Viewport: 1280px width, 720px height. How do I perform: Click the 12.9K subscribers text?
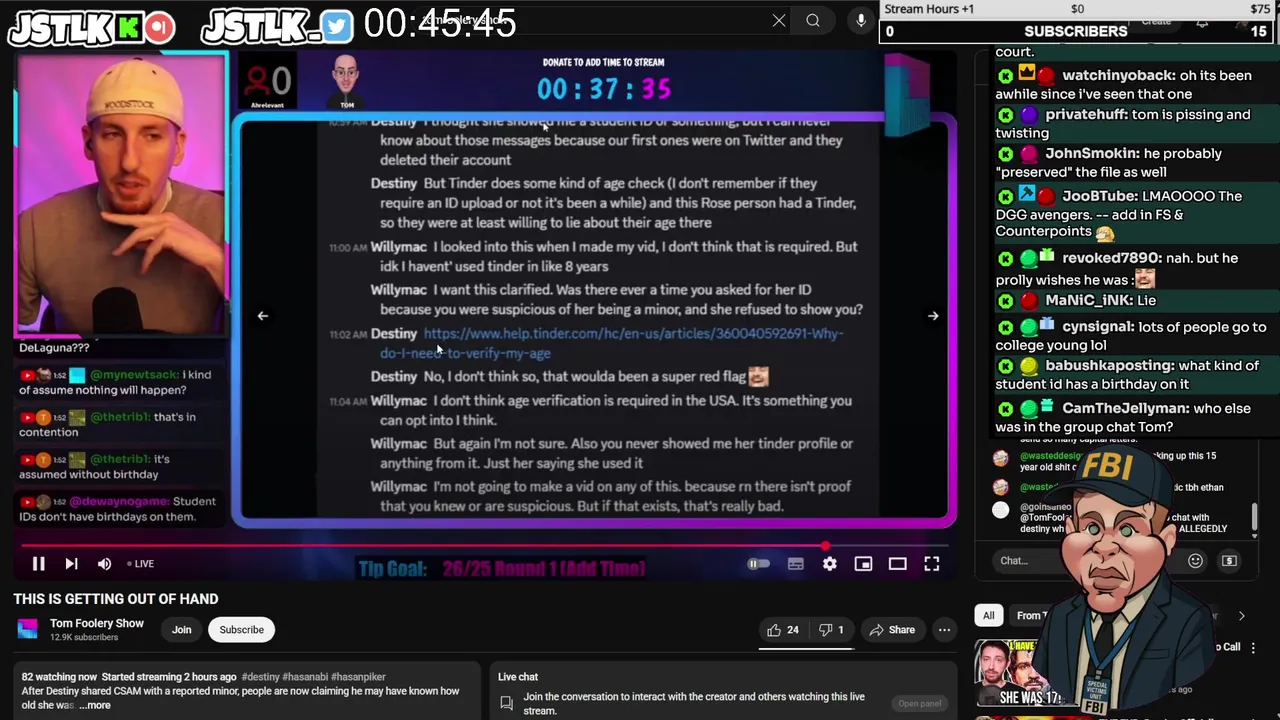coord(84,637)
